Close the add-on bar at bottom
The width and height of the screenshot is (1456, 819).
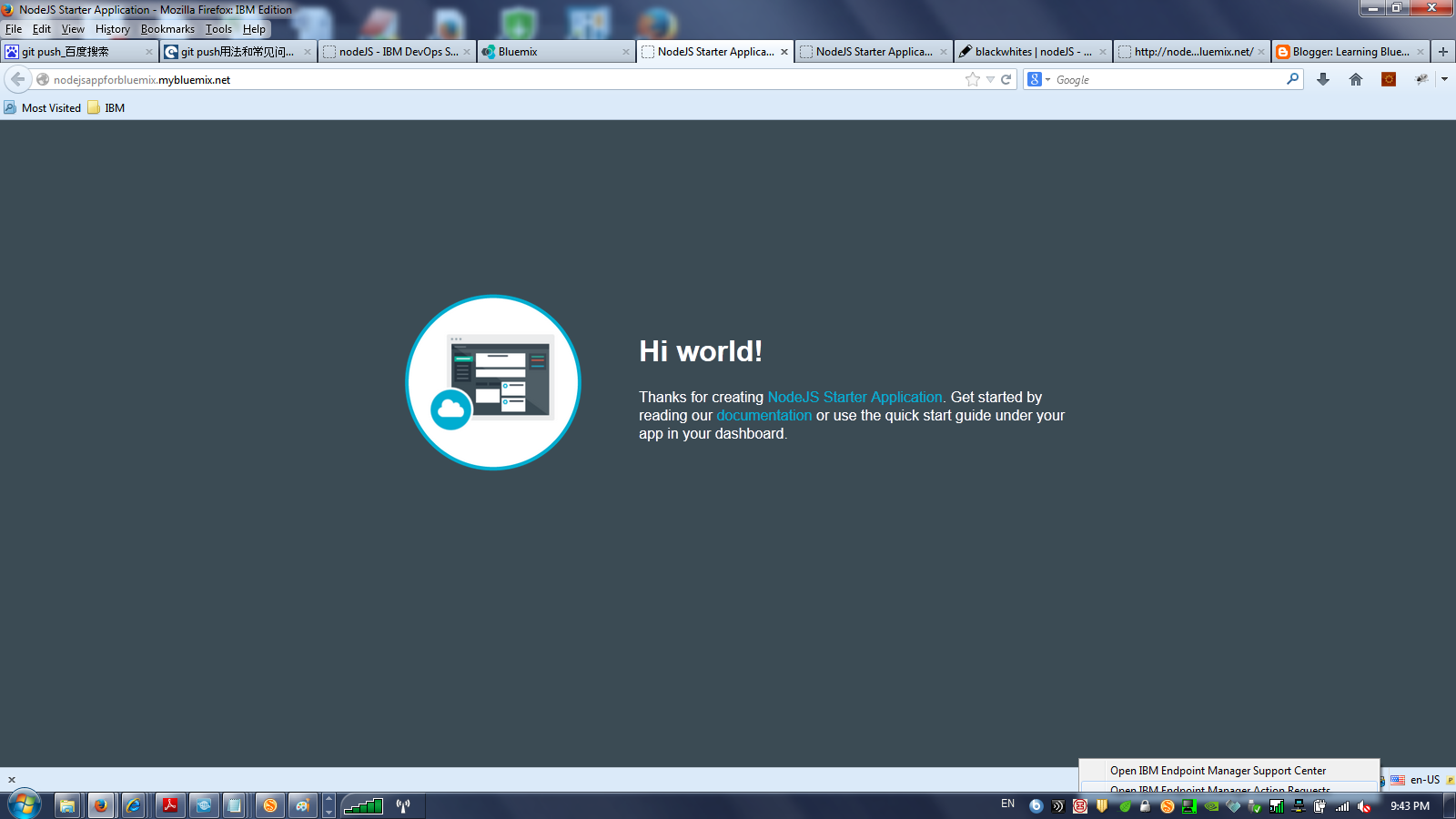tap(12, 780)
